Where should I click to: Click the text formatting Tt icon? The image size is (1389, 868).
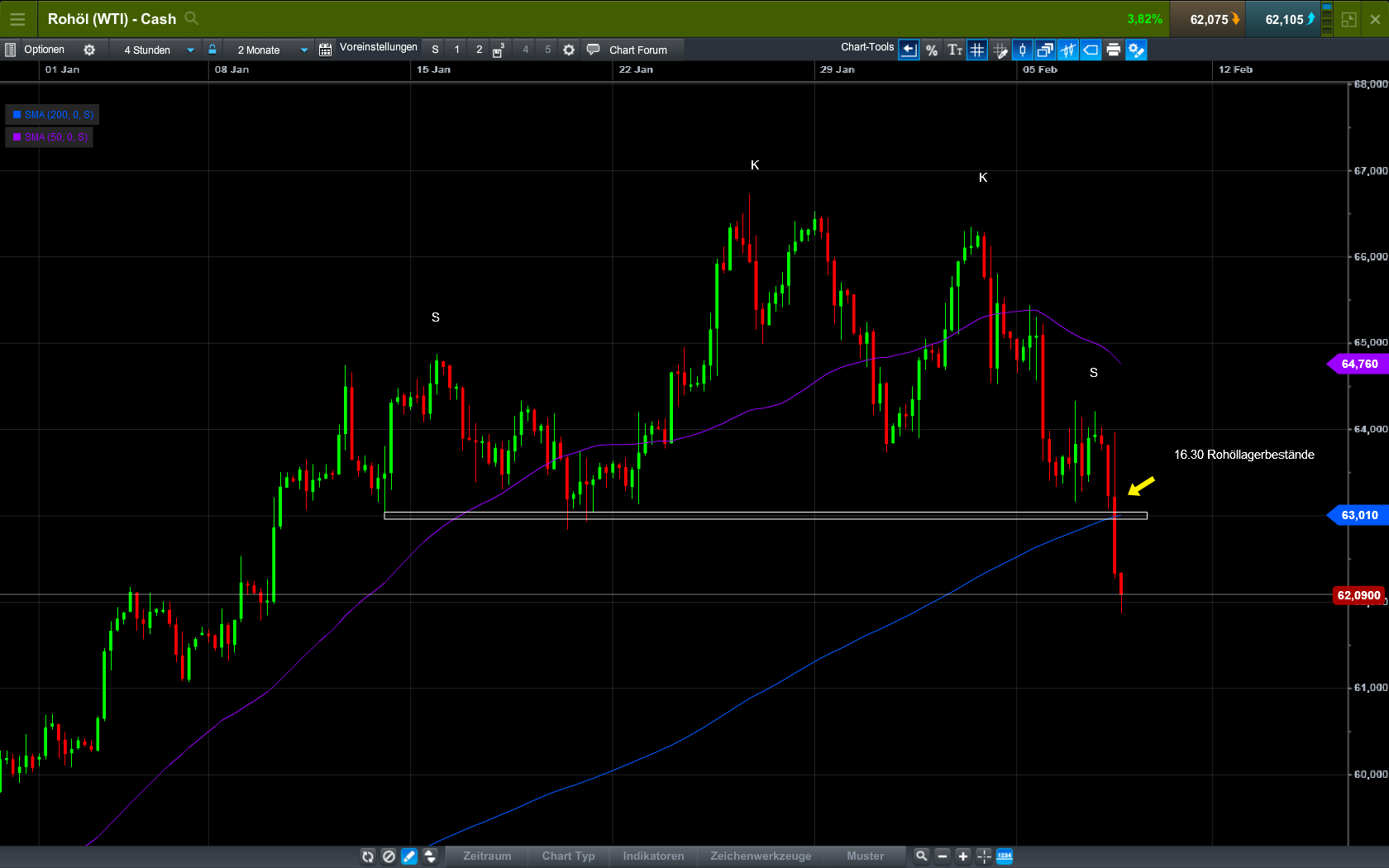coord(955,50)
